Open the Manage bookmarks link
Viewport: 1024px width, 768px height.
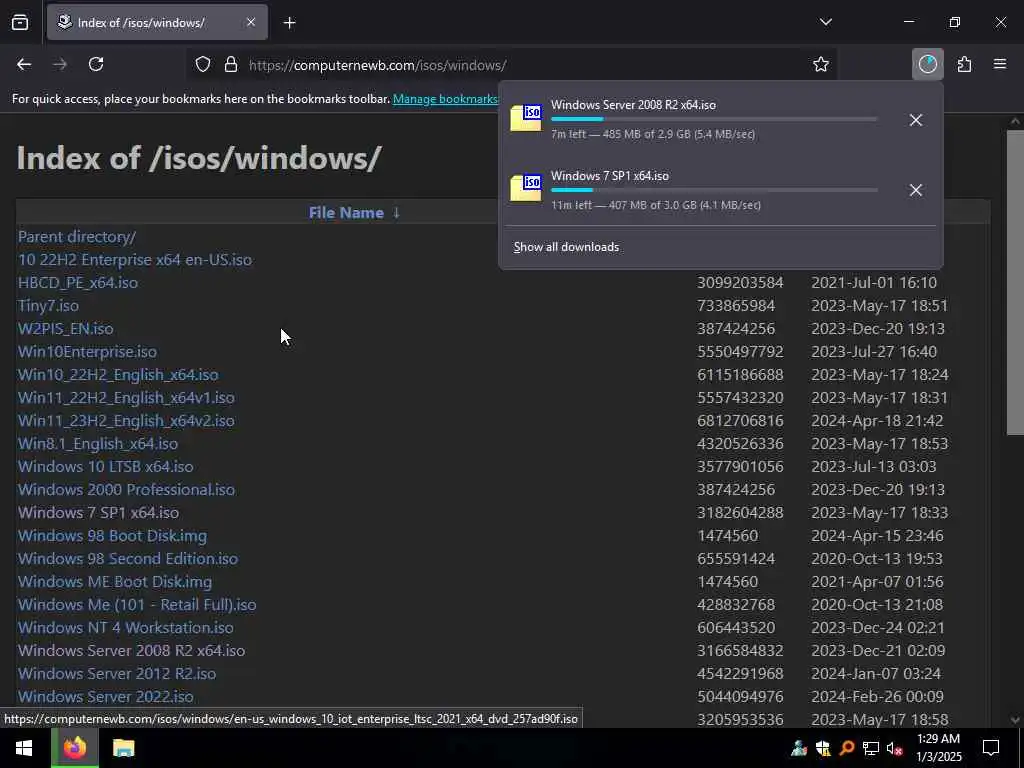click(445, 99)
